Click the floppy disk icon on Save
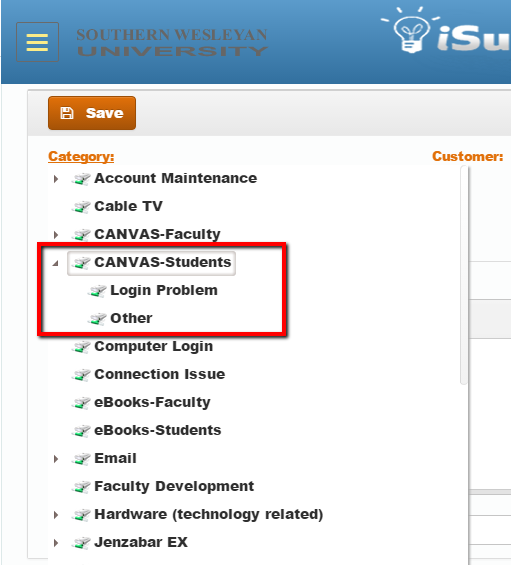 click(67, 113)
